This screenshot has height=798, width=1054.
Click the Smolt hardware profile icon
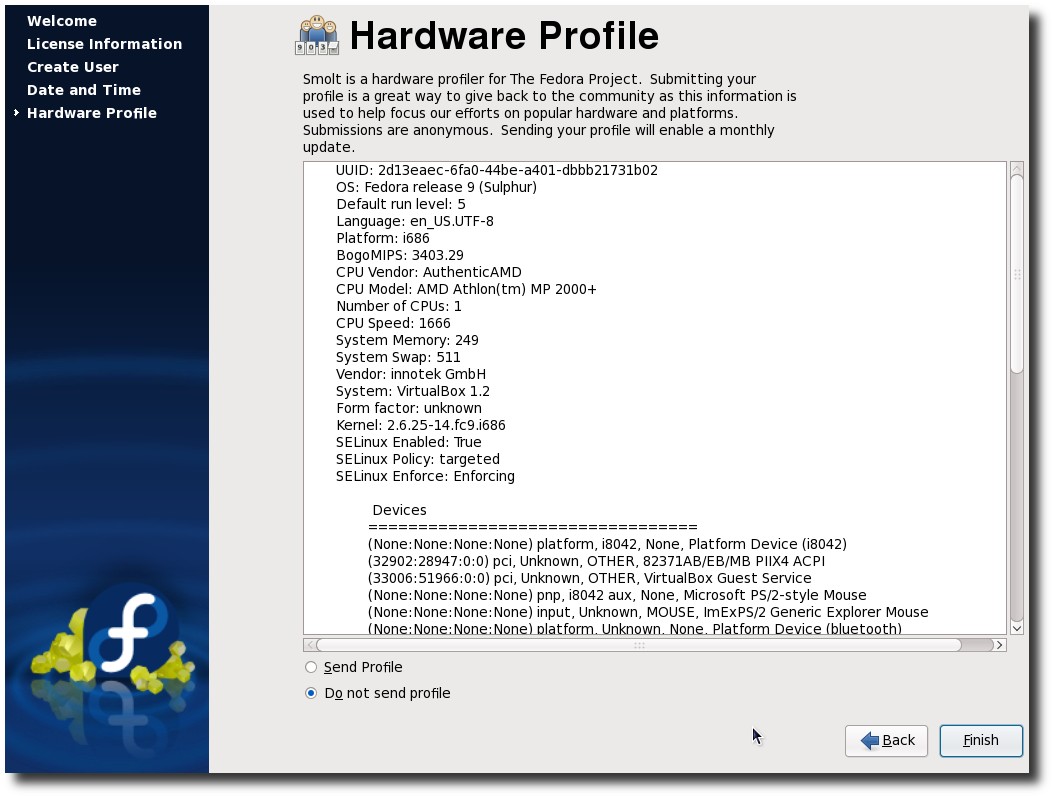coord(317,36)
